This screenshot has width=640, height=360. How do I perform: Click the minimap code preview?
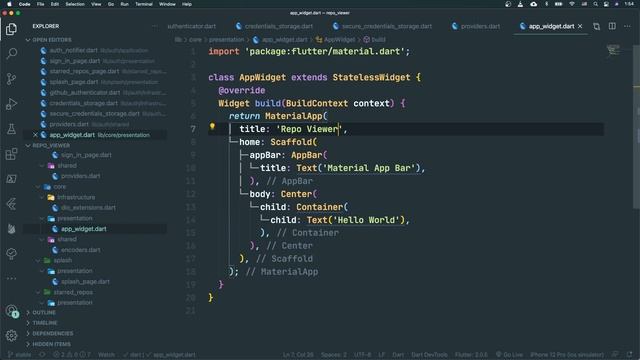coord(613,50)
